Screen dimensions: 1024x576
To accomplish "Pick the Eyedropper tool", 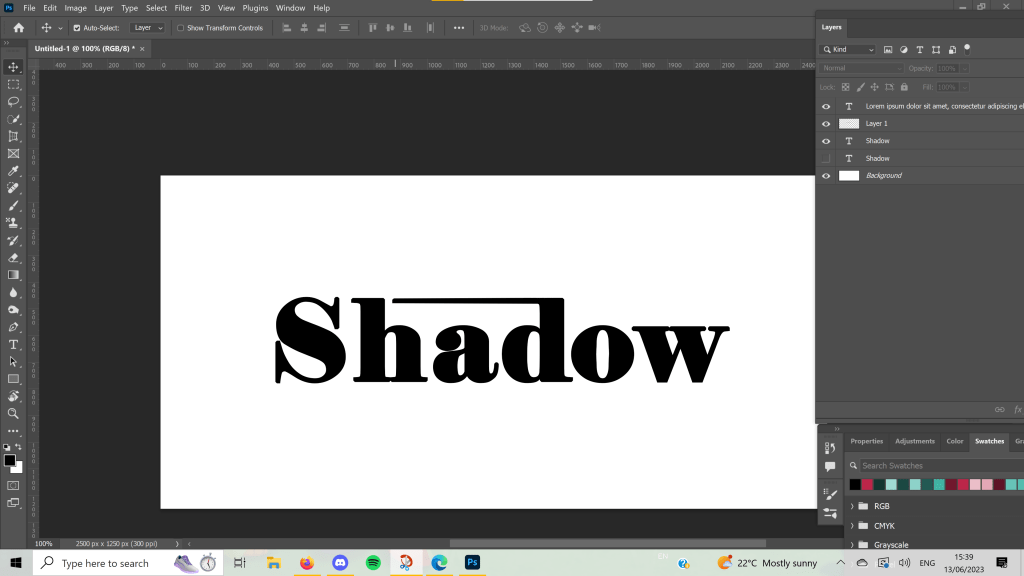I will coord(14,171).
